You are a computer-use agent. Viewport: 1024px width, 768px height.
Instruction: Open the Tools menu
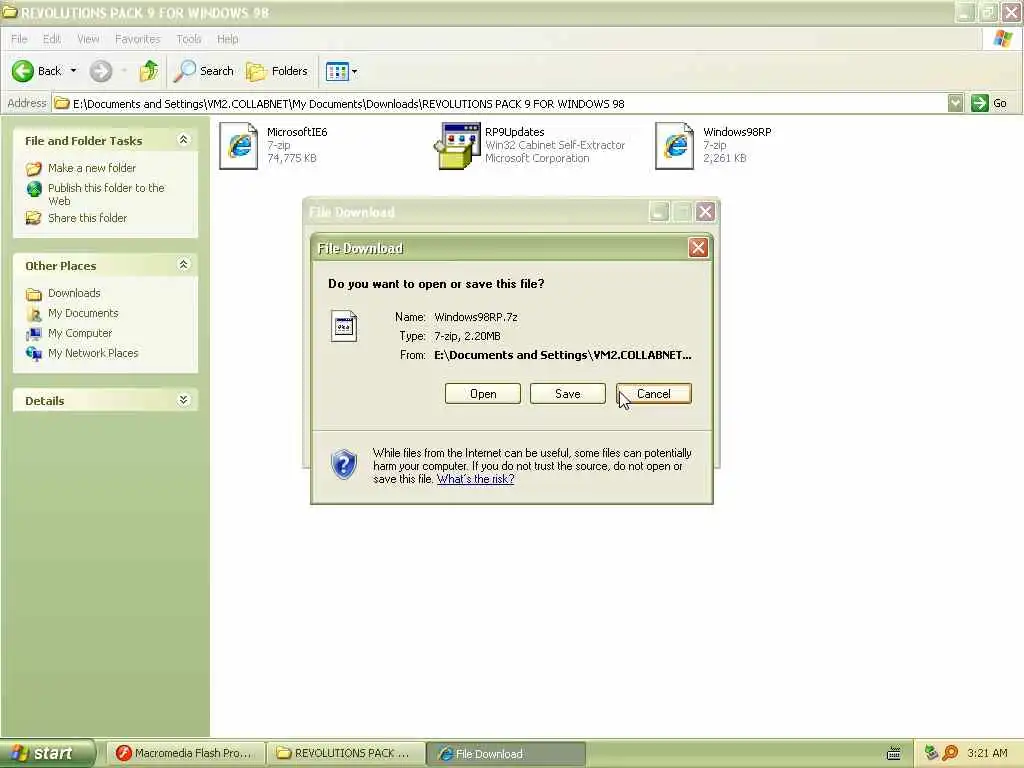[189, 39]
